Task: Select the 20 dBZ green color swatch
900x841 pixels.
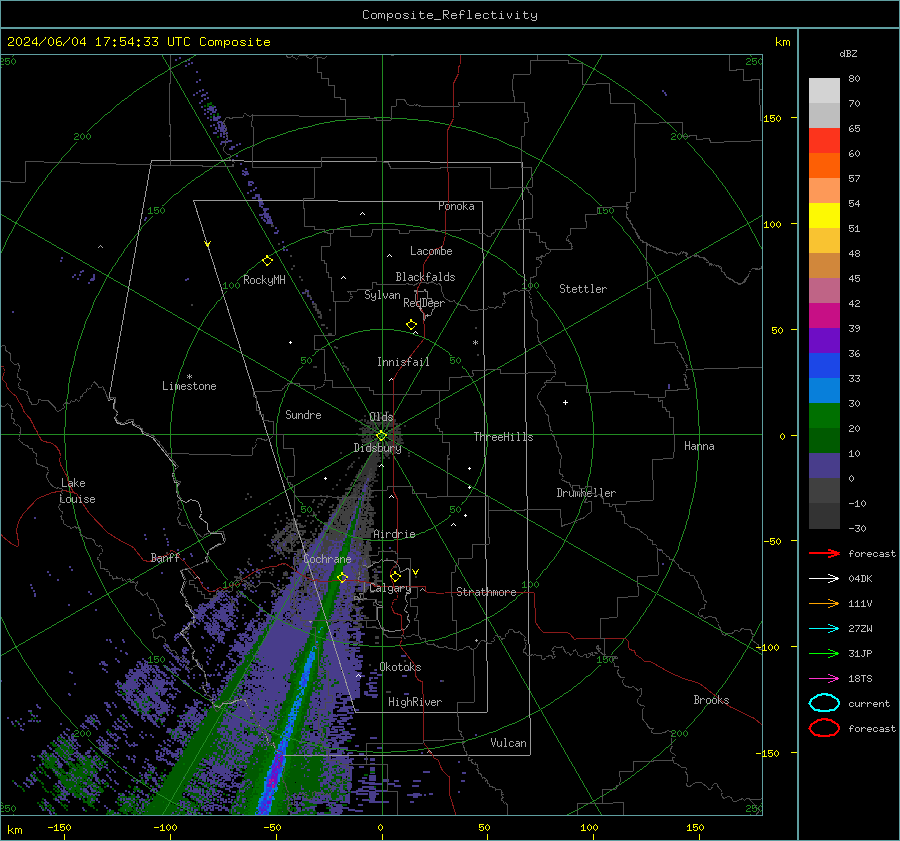Action: click(x=824, y=416)
